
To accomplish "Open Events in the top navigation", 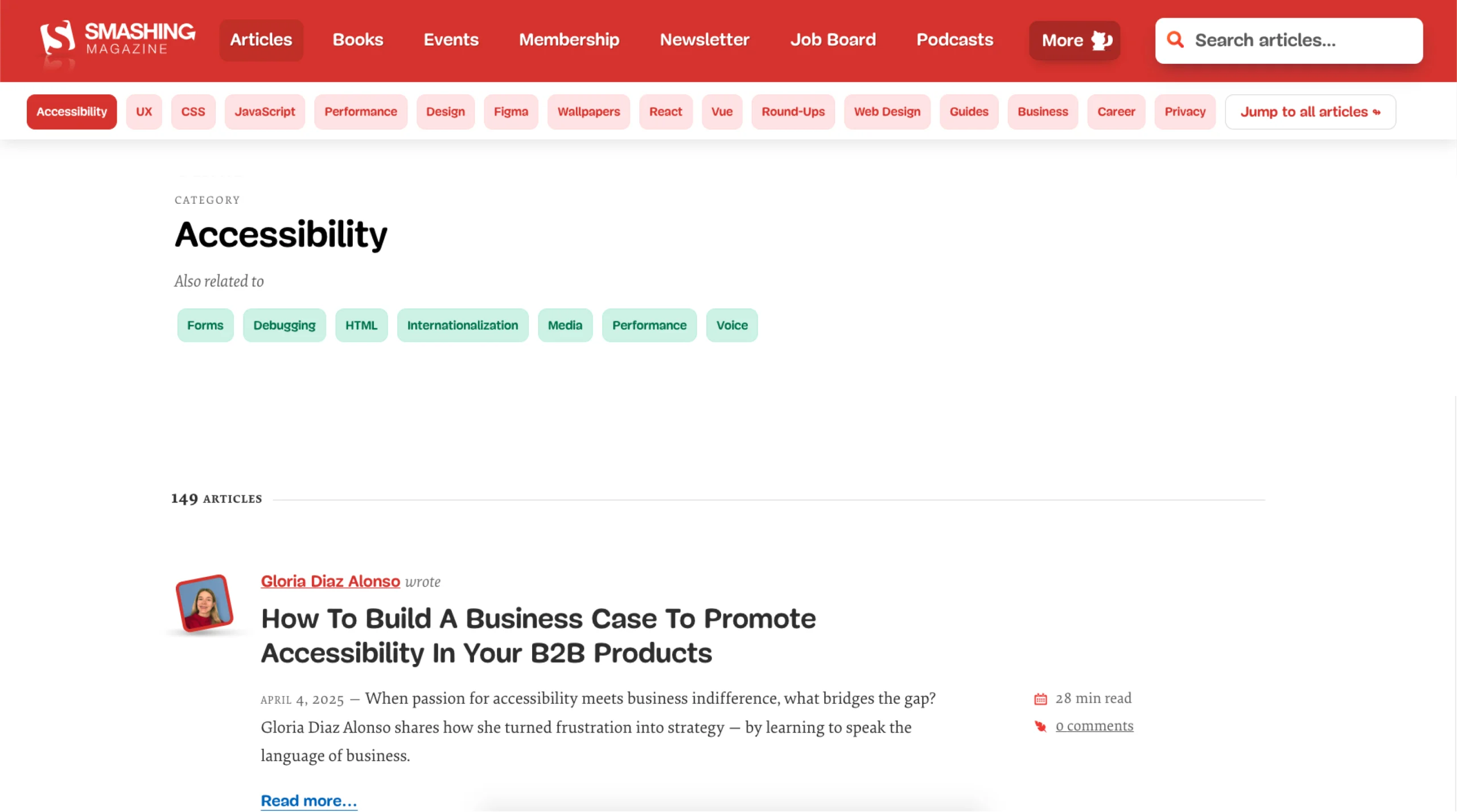I will 451,40.
